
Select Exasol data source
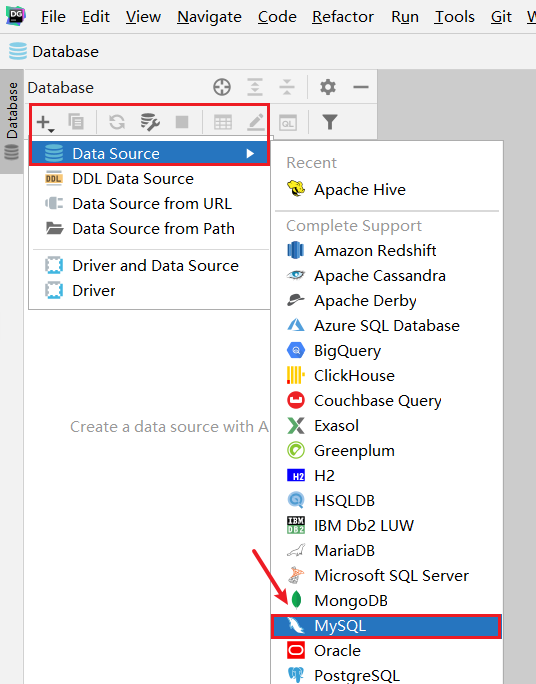[x=387, y=426]
